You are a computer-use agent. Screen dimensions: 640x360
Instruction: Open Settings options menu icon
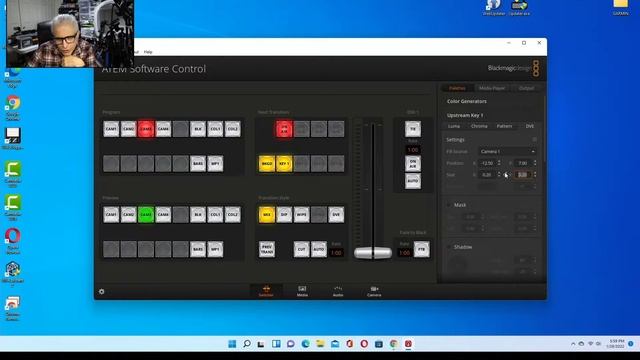pos(534,140)
